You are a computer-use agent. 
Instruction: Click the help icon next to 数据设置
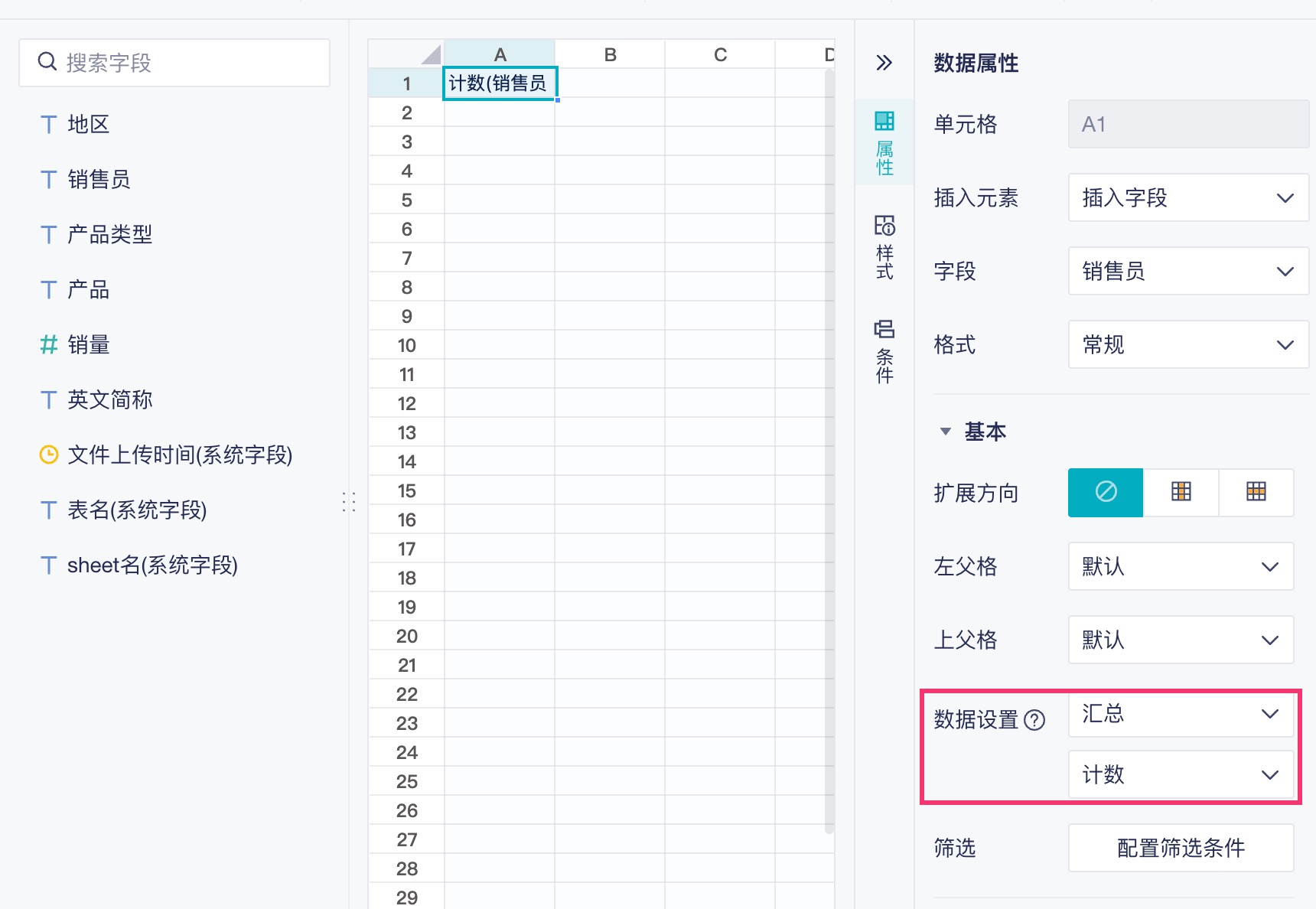[1034, 720]
